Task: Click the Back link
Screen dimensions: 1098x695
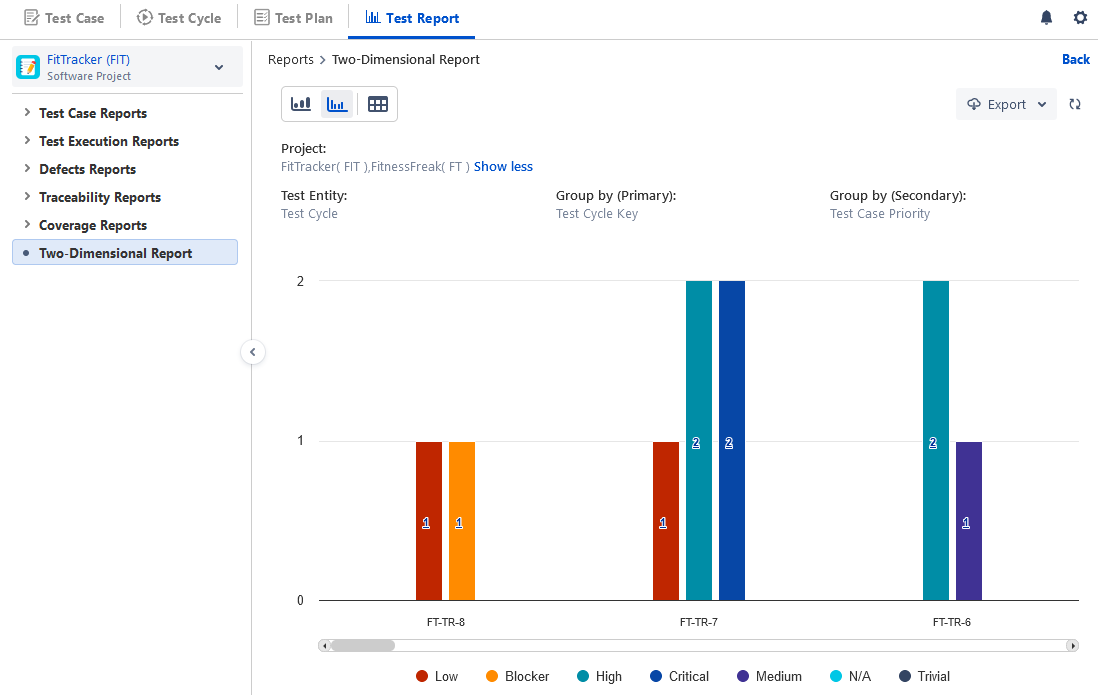Action: coord(1076,60)
